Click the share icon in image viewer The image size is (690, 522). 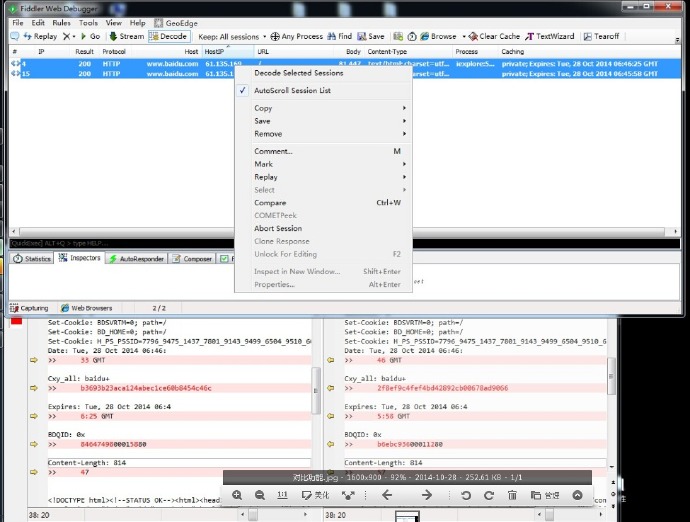348,495
